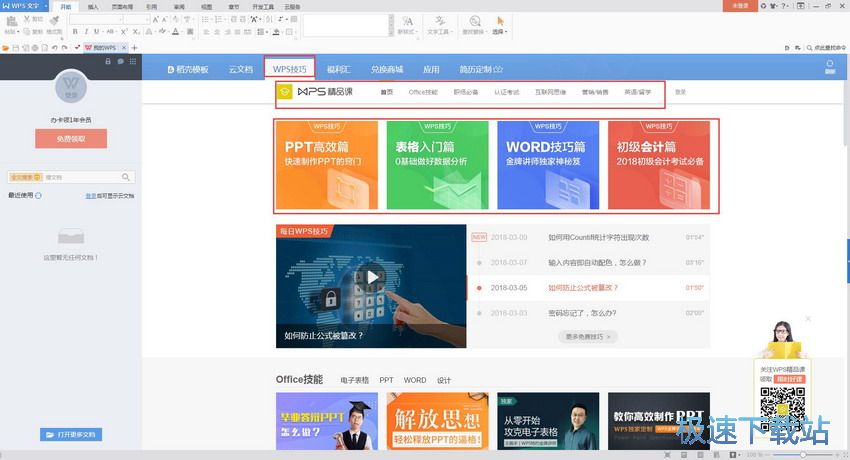Click the open folder icon in quick access bar
Screen dimensions: 850x460
(x=5, y=48)
